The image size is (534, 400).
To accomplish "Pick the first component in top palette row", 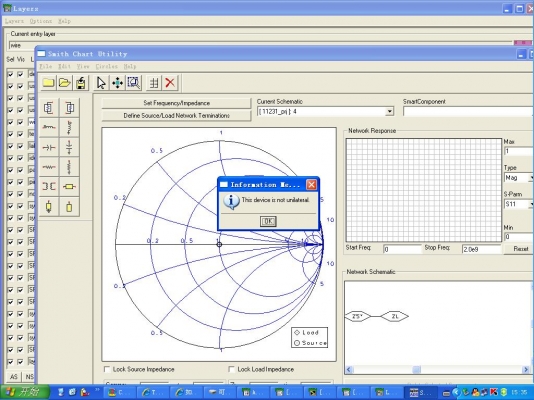I will click(x=49, y=108).
